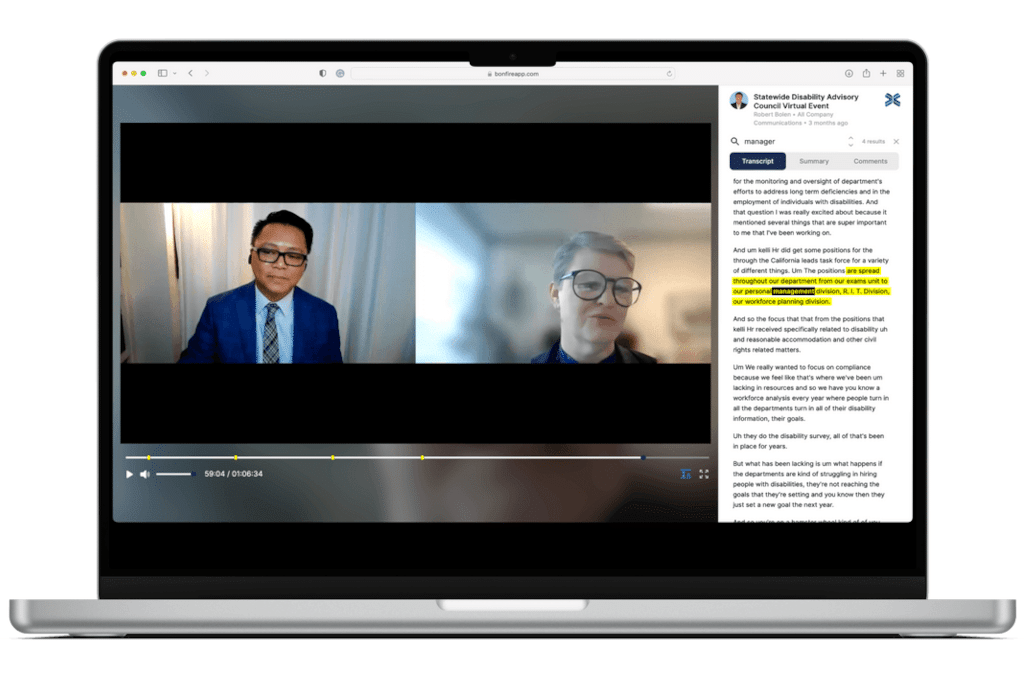The image size is (1024, 682).
Task: Enter fullscreen video mode
Action: 704,474
